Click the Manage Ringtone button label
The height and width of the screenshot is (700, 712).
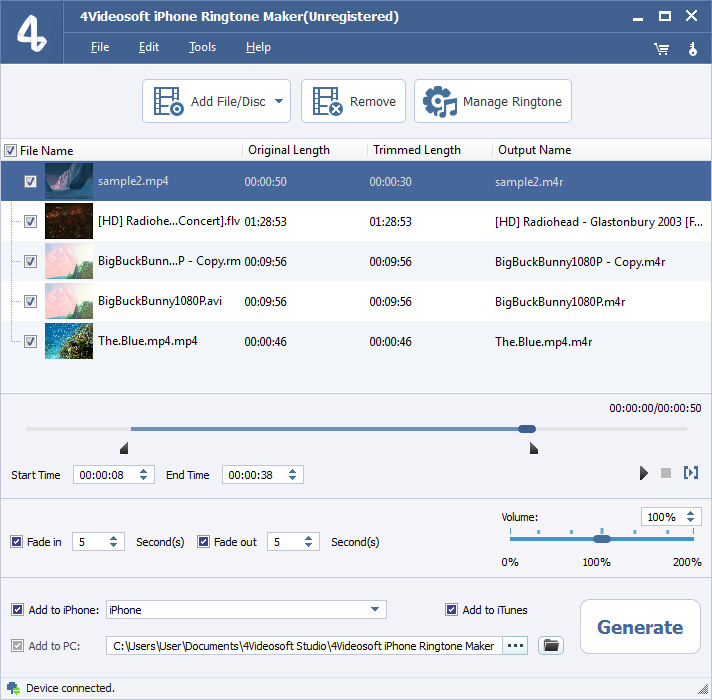point(512,101)
